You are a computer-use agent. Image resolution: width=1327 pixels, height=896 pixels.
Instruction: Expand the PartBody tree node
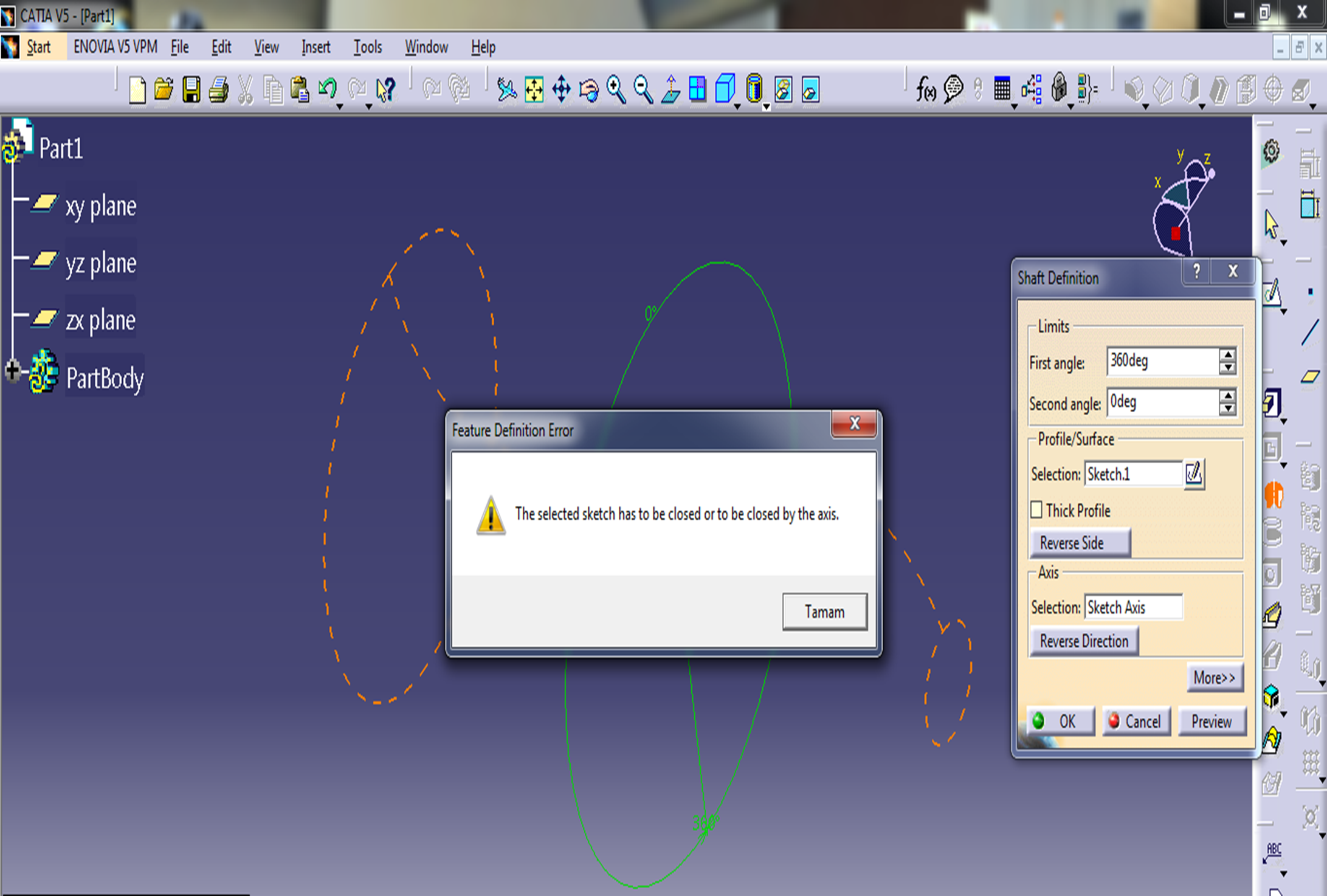click(x=12, y=370)
